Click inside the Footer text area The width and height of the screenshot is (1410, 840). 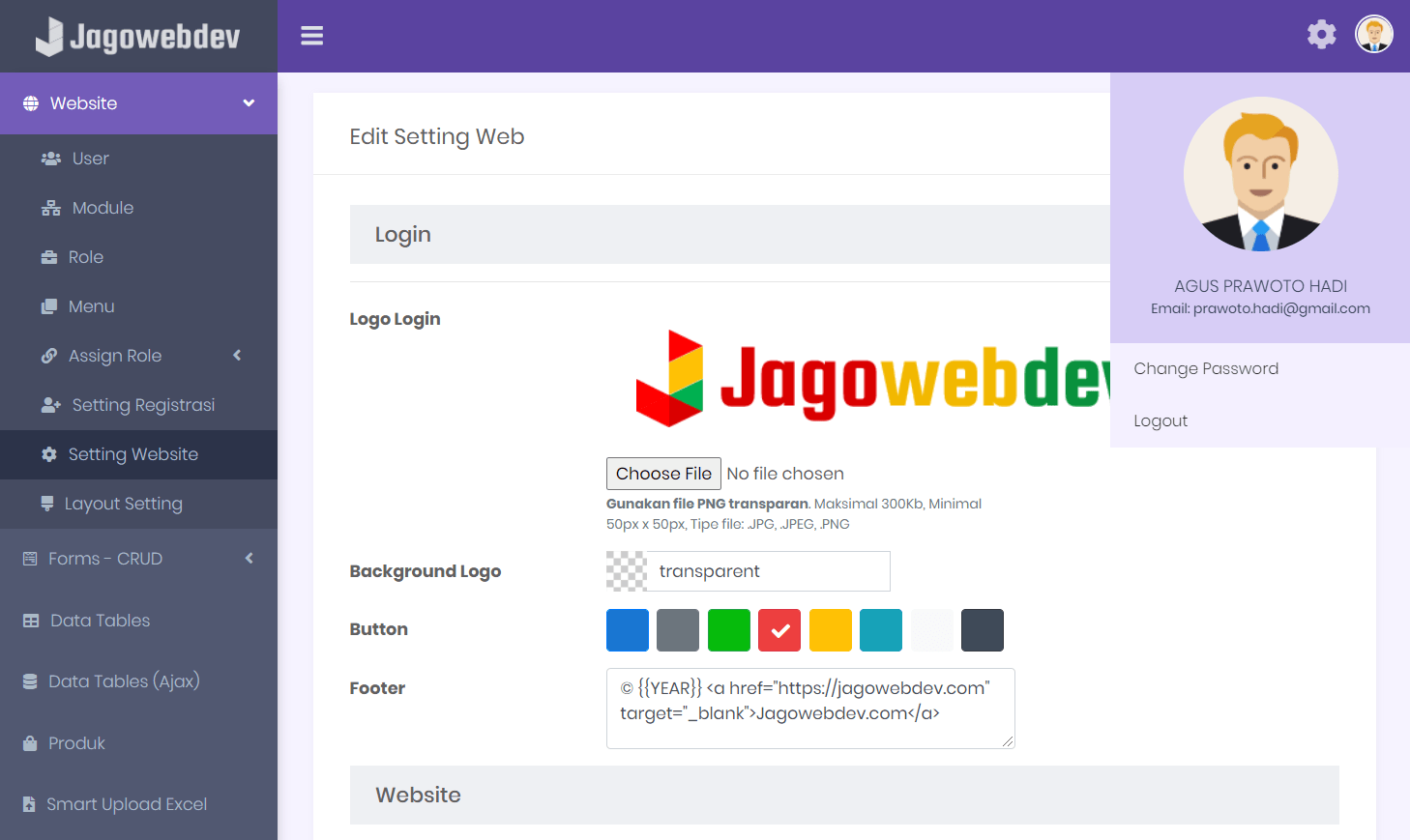(x=810, y=708)
